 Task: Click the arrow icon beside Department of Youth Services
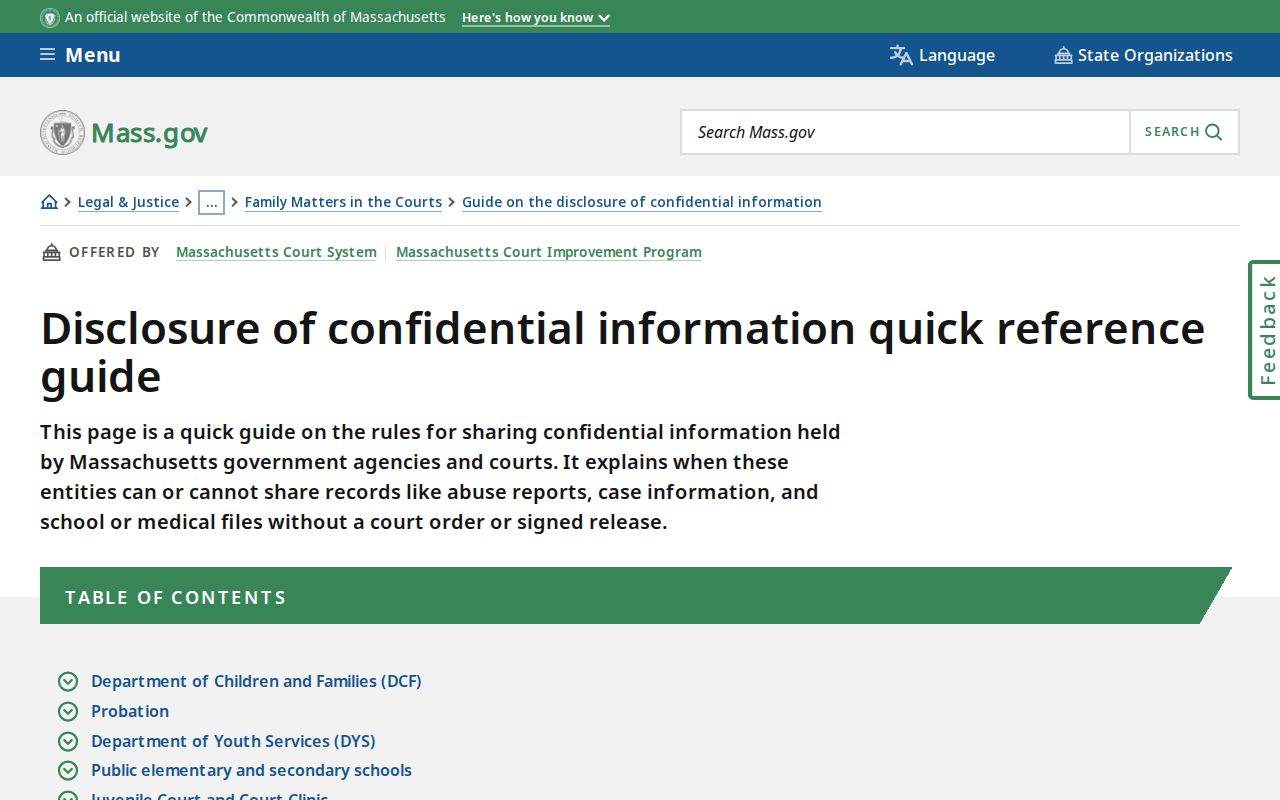pos(68,741)
